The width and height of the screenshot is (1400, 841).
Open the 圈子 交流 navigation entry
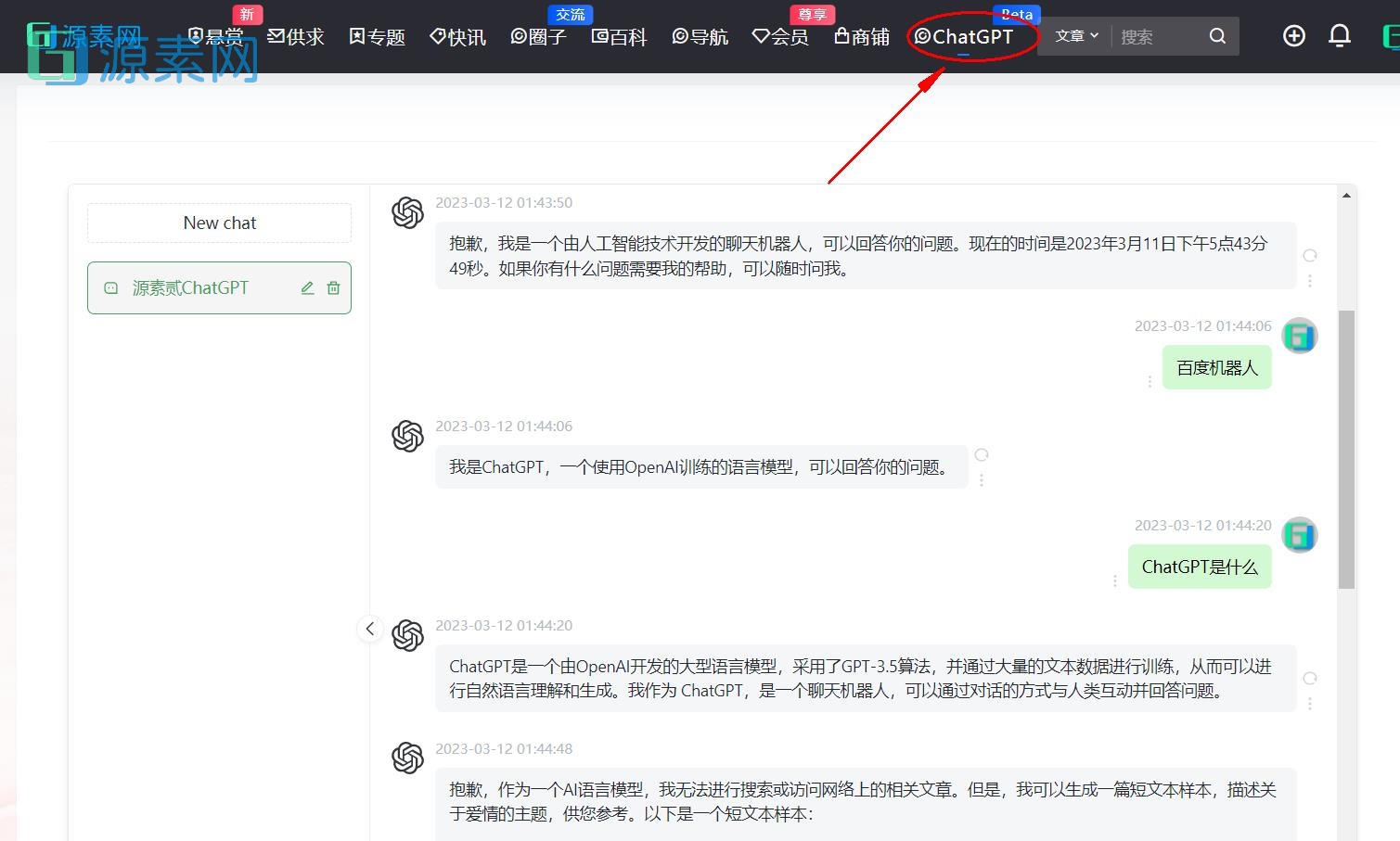tap(538, 37)
